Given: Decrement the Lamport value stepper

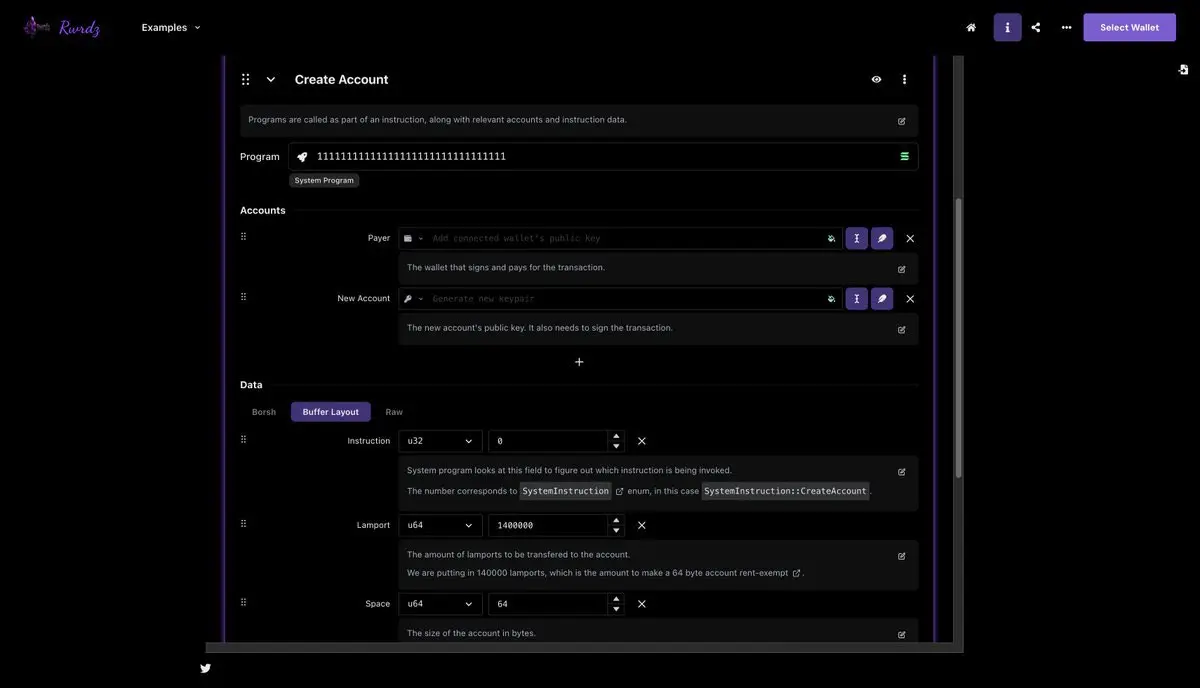Looking at the screenshot, I should click(x=616, y=531).
